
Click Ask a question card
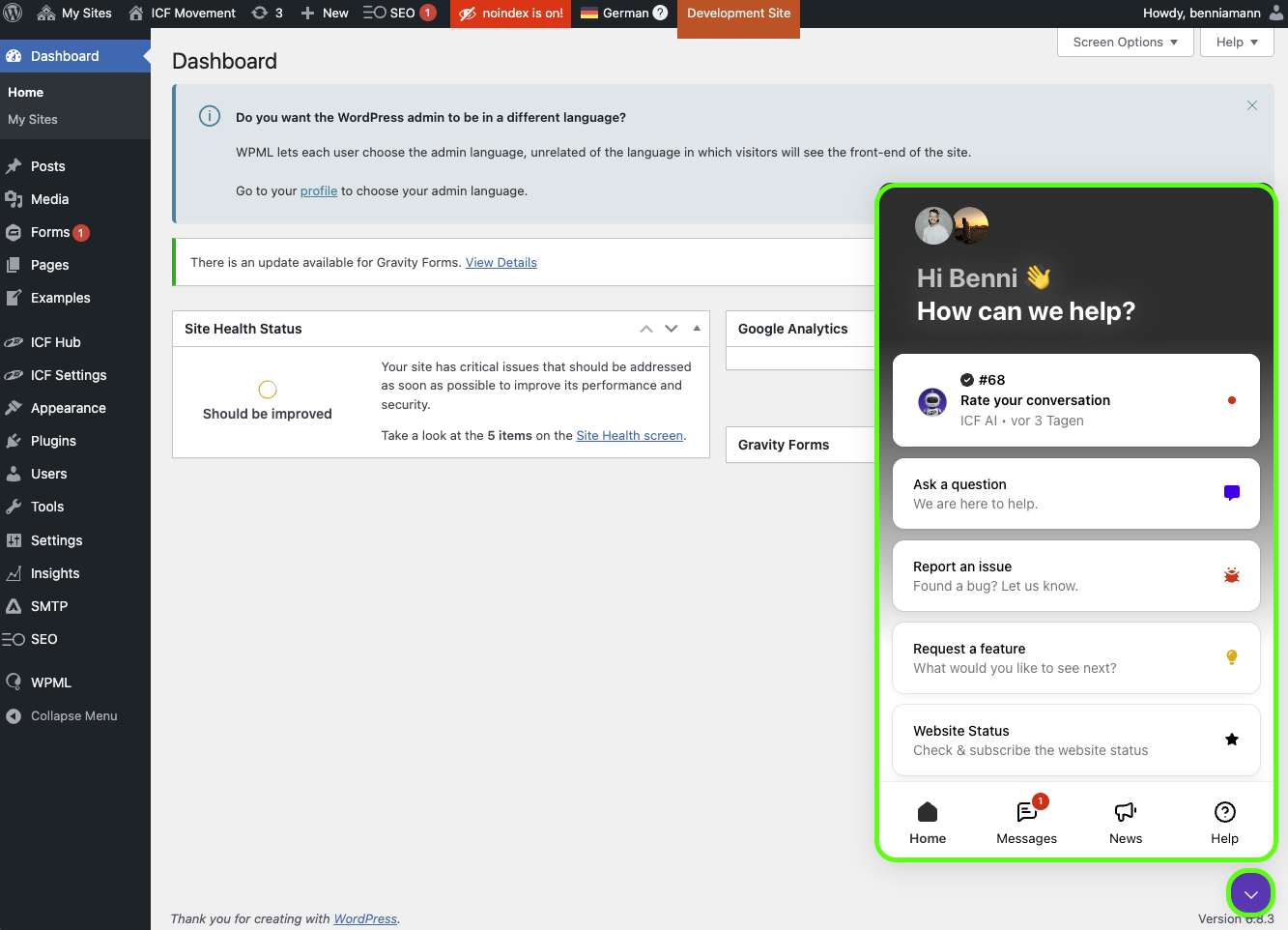pos(1076,494)
